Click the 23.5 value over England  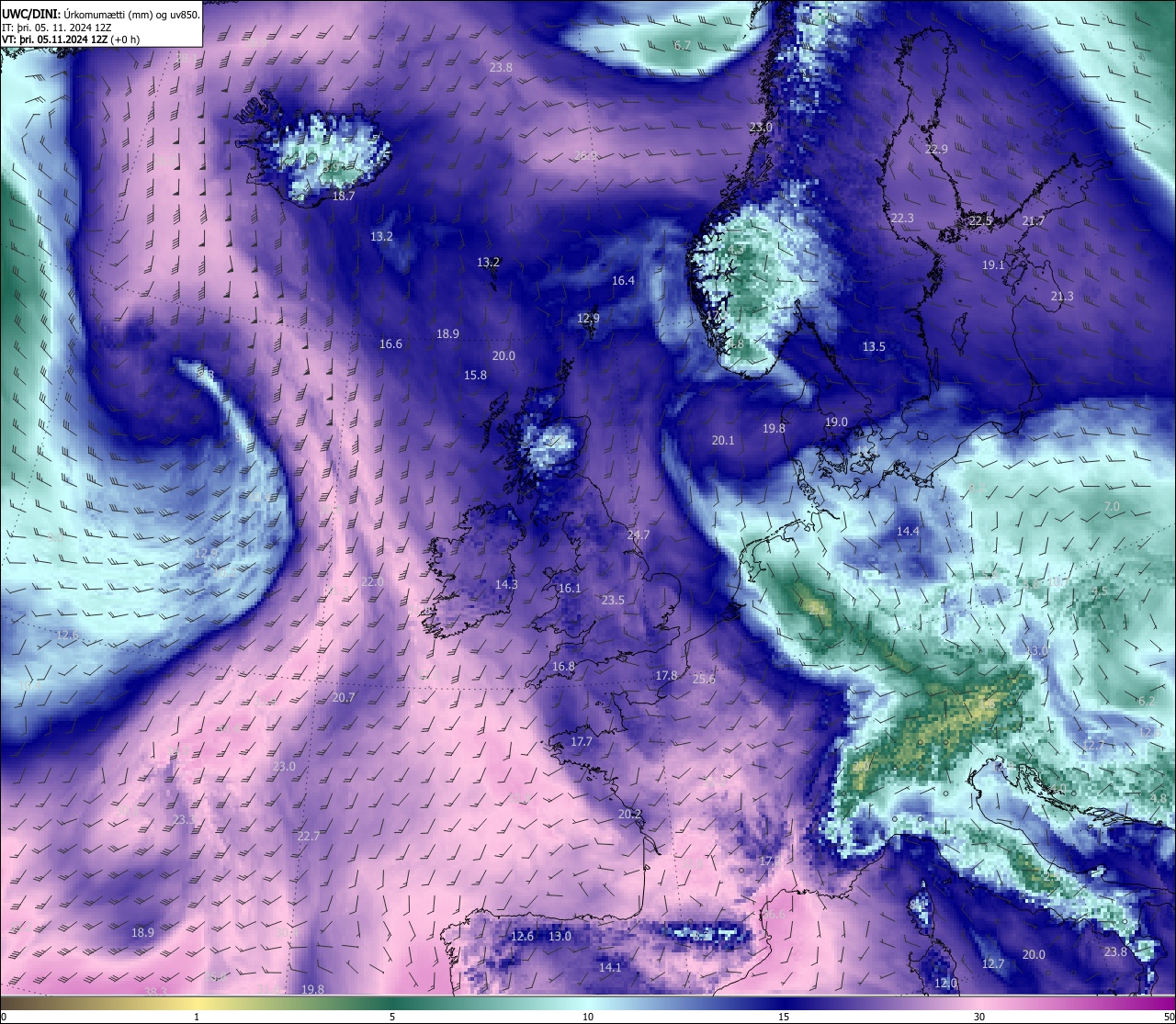point(613,600)
